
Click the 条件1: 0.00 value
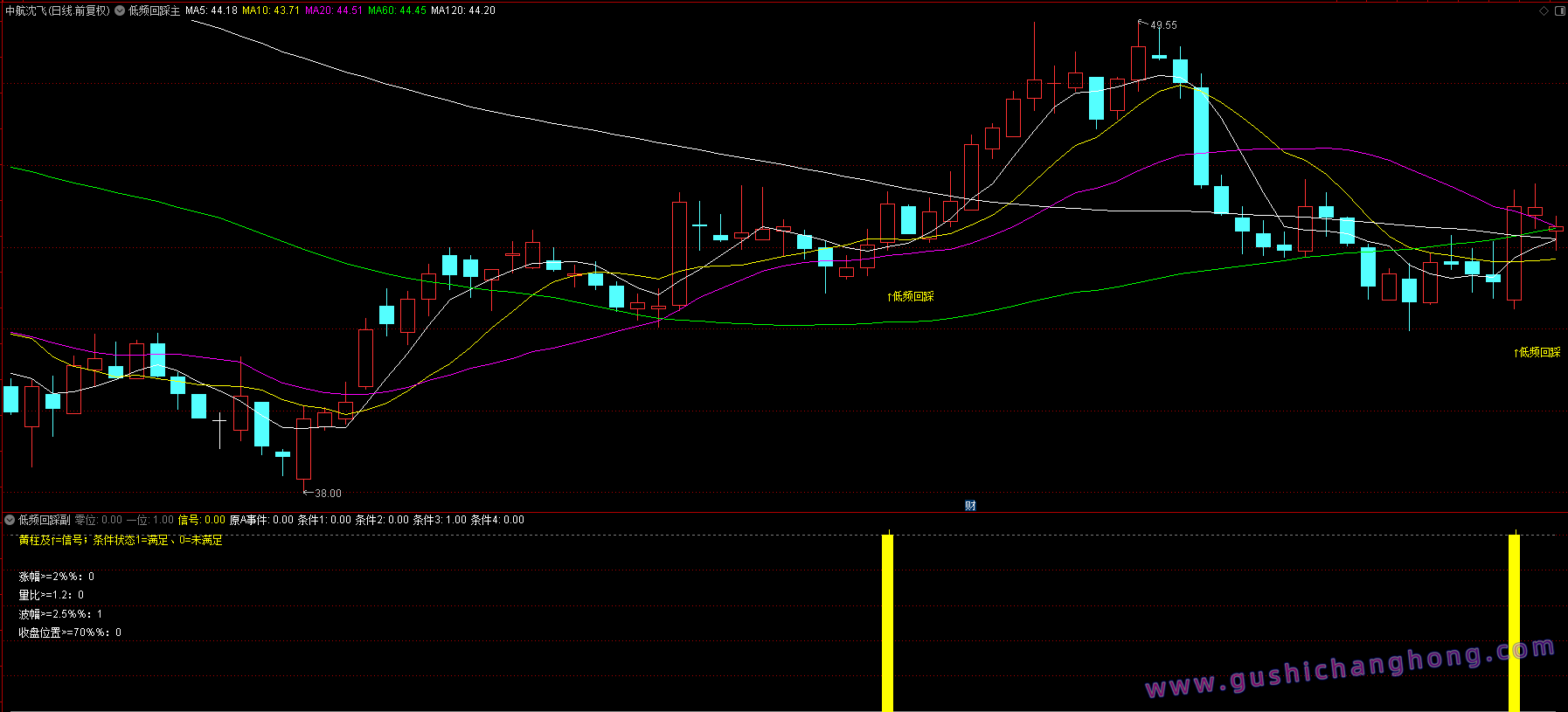pos(324,520)
